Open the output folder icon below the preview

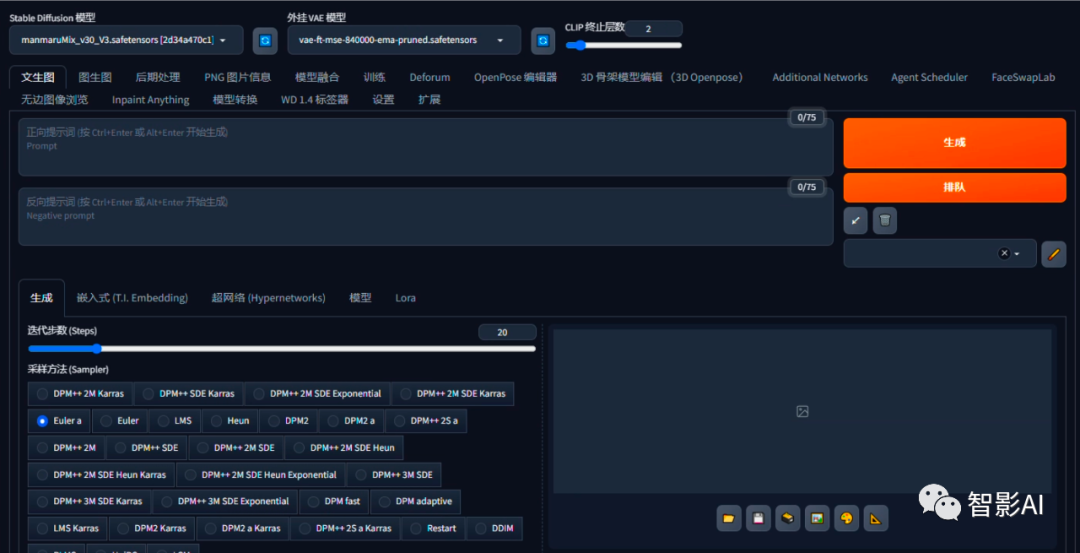click(729, 518)
